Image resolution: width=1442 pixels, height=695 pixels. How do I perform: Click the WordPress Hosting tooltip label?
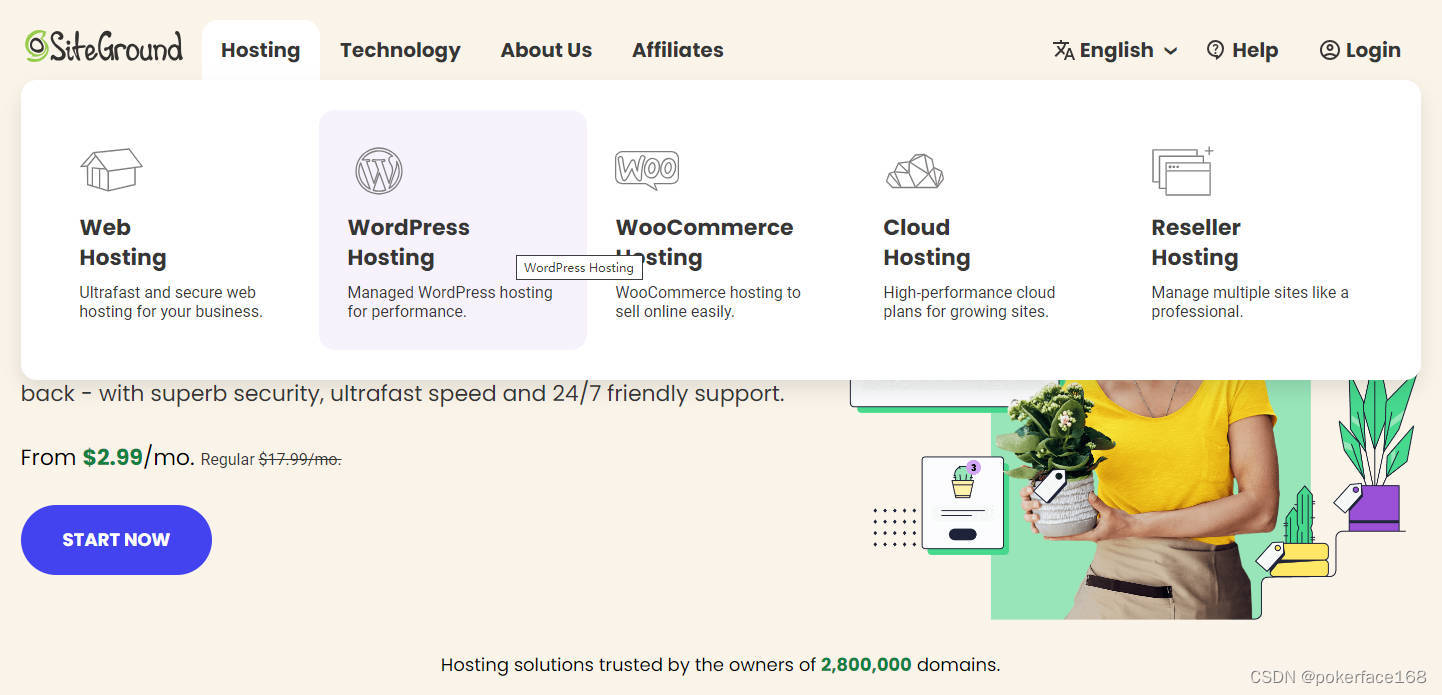coord(579,267)
